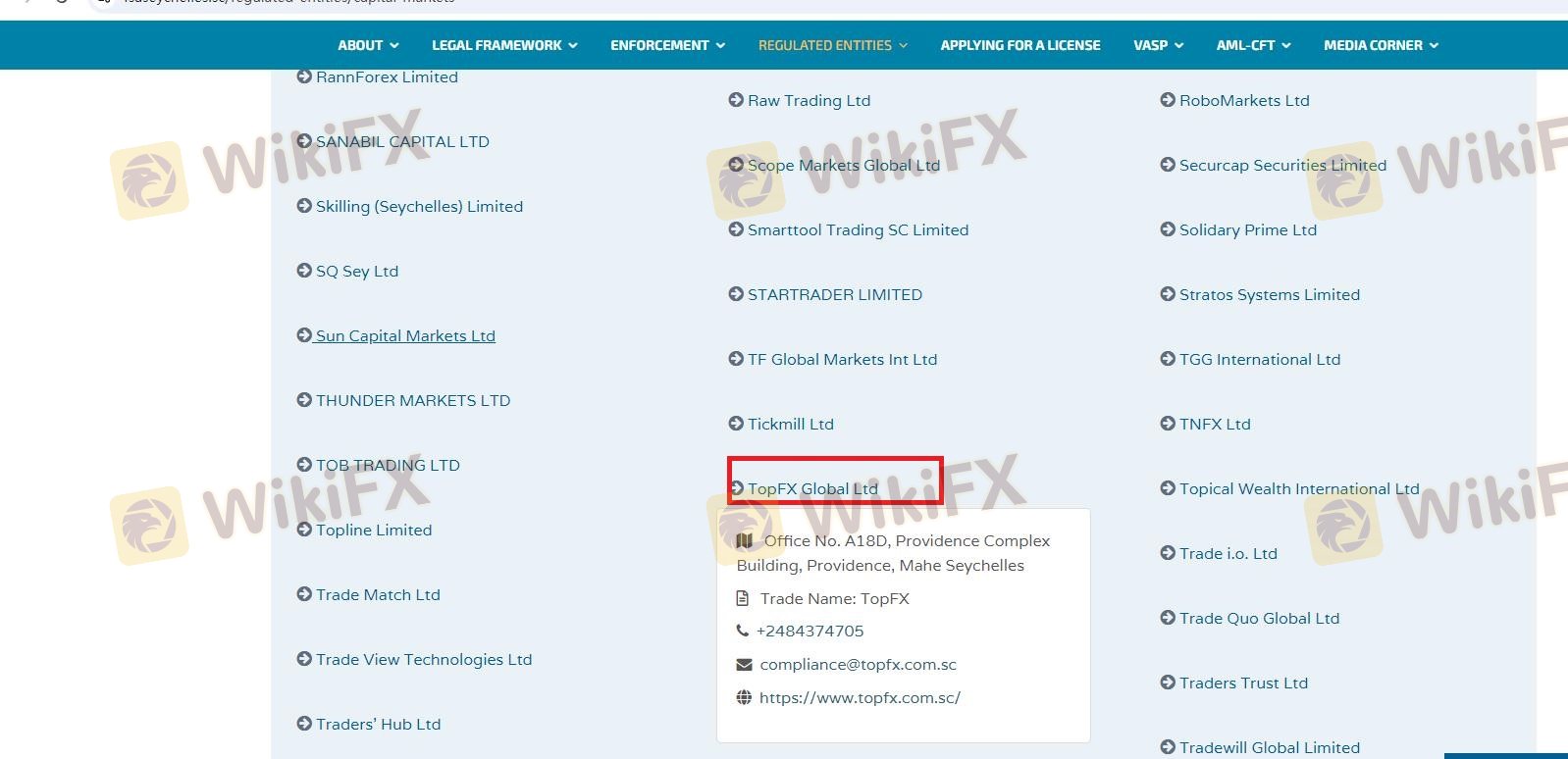Click arrow icon beside Scope Markets Global Ltd
The width and height of the screenshot is (1568, 759).
coord(736,165)
